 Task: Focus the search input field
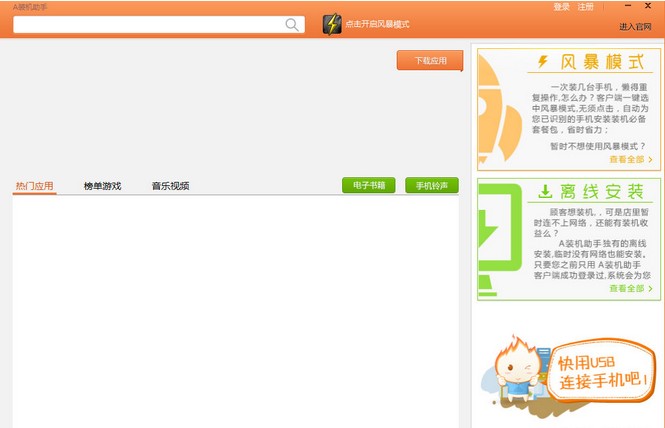coord(148,25)
